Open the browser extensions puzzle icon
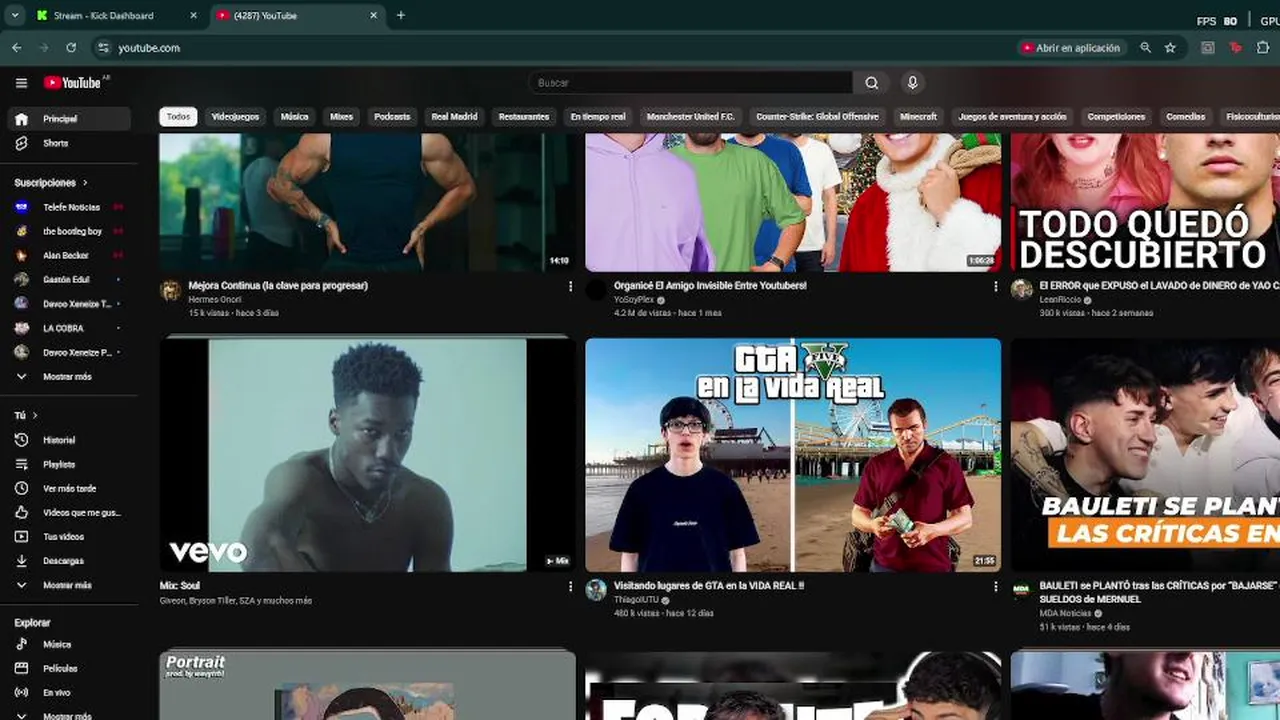This screenshot has height=720, width=1280. (1263, 47)
